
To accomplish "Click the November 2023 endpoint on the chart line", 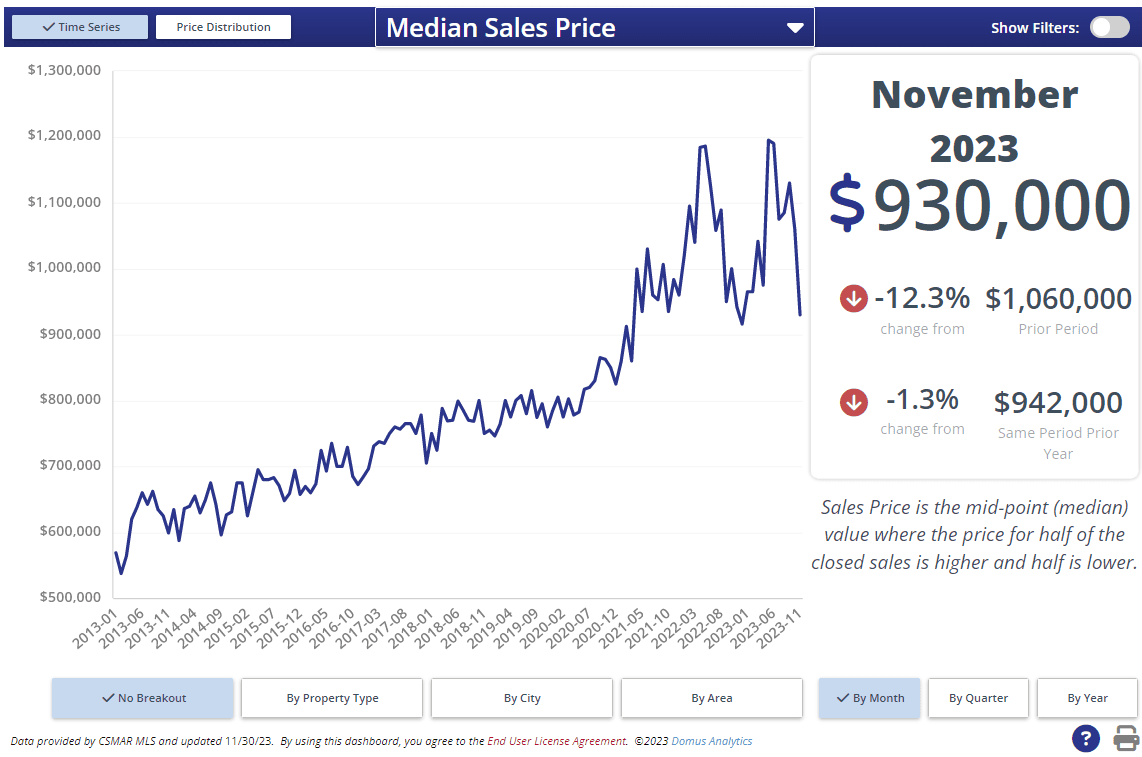I will 800,314.
